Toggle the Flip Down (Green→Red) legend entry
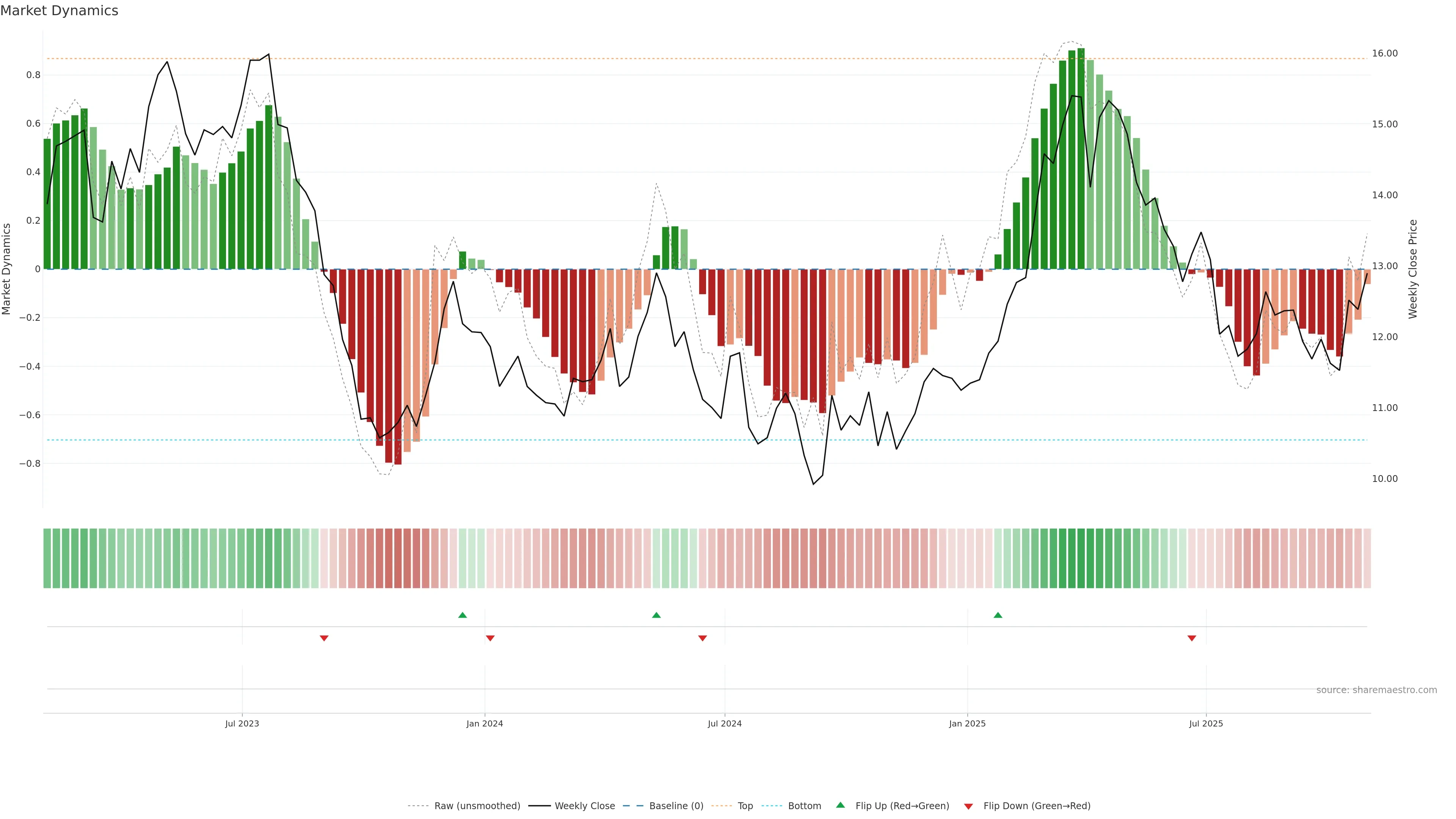Screen dimensions: 1456x819 coord(1037,806)
